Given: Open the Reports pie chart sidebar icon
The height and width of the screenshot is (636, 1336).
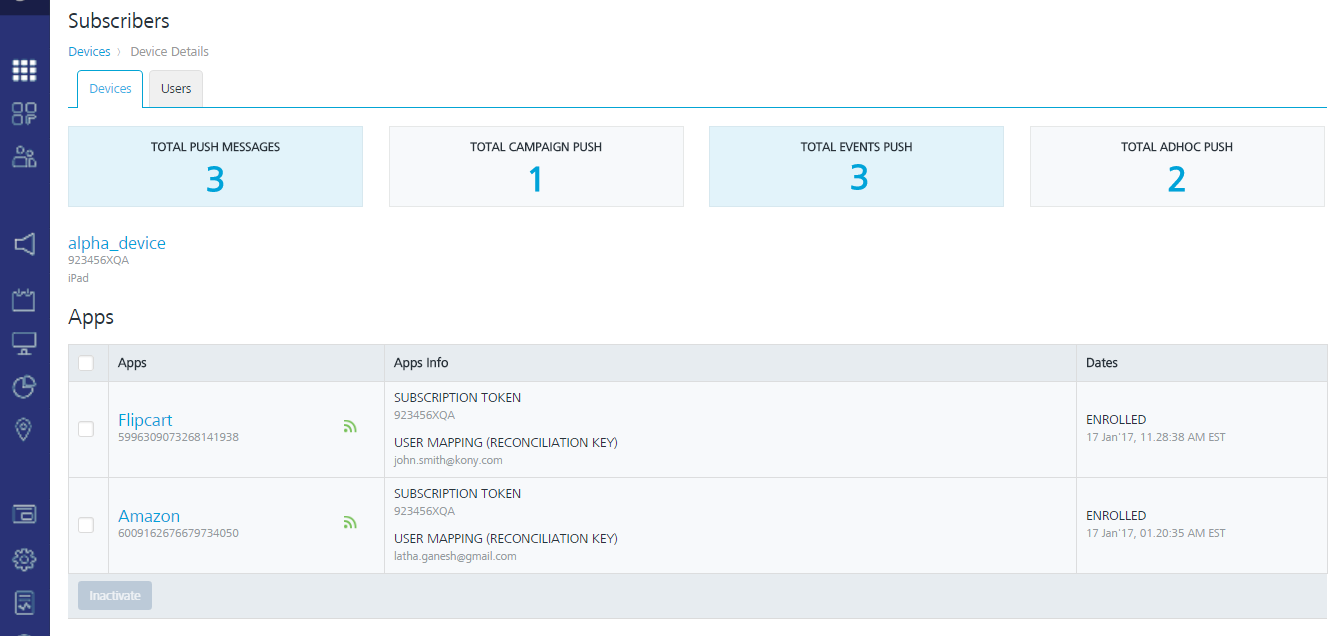Looking at the screenshot, I should 24,386.
